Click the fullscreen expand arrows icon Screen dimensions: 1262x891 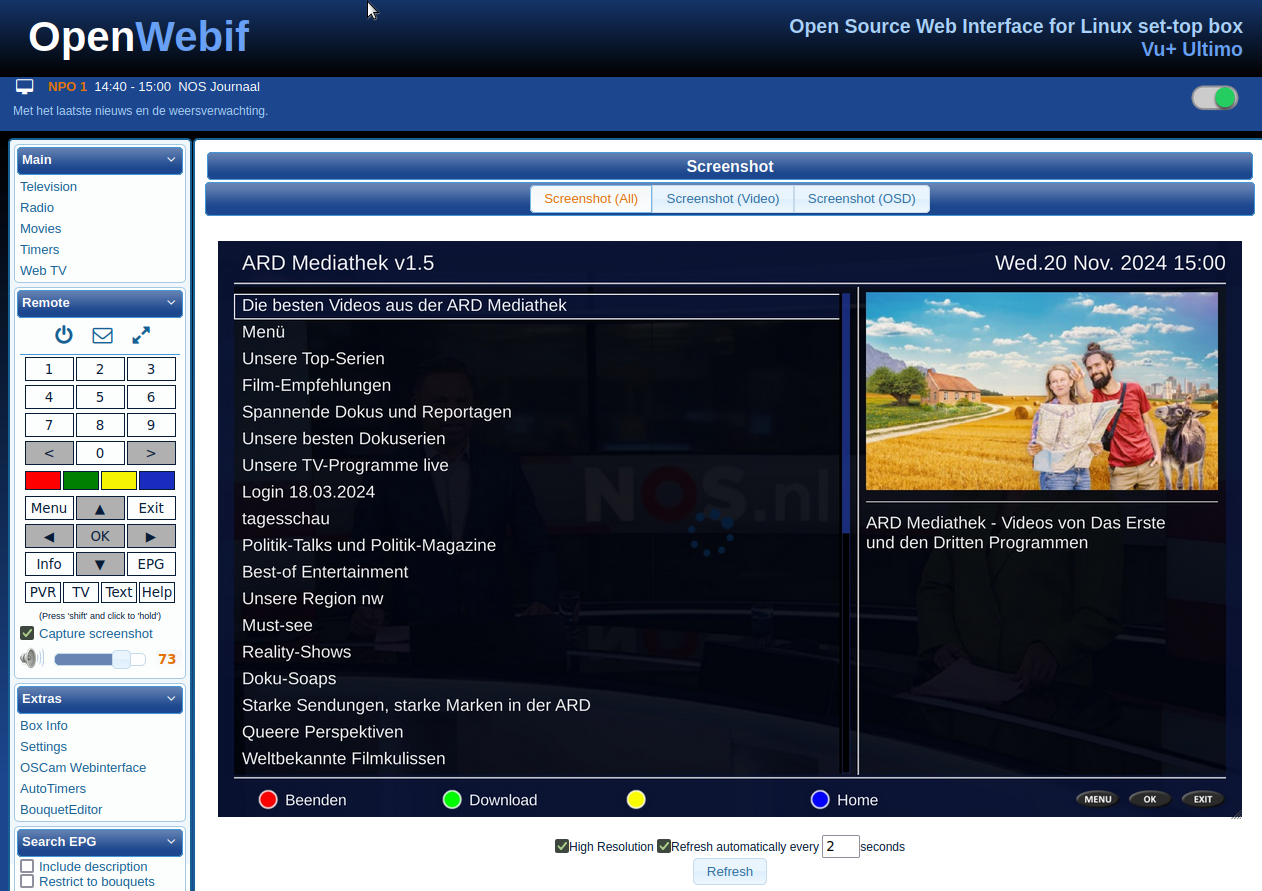coord(141,335)
